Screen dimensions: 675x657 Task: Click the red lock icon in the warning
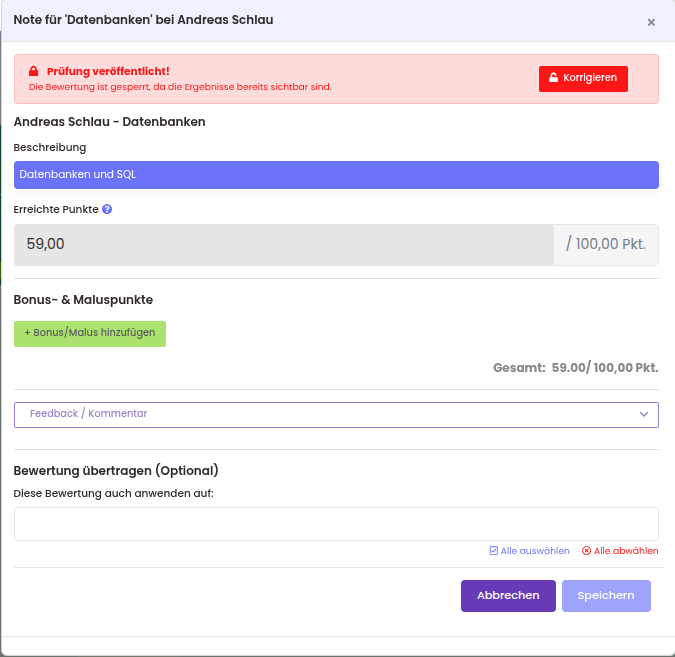tap(33, 72)
